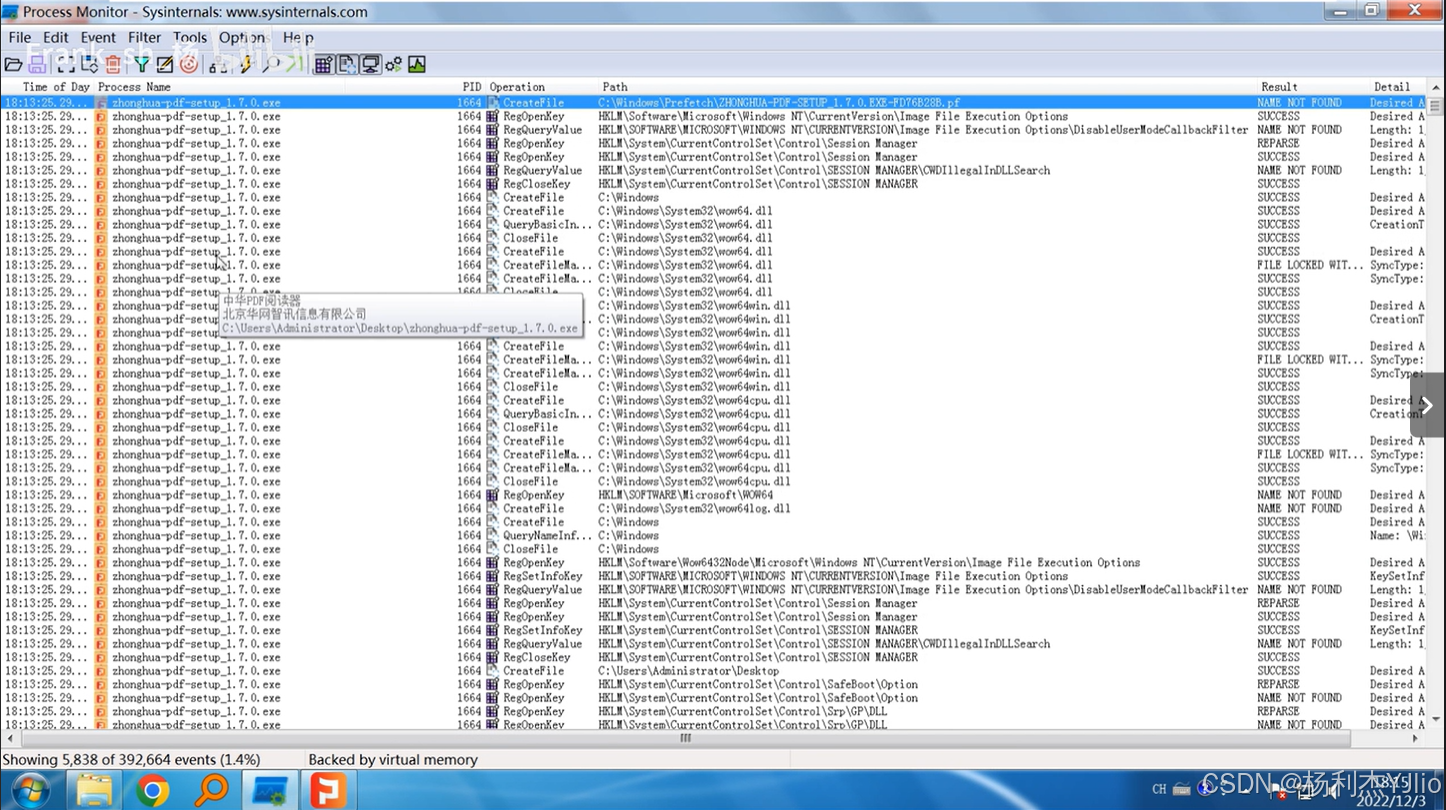This screenshot has height=810, width=1446.
Task: Toggle Show Registry Activity
Action: pos(323,64)
